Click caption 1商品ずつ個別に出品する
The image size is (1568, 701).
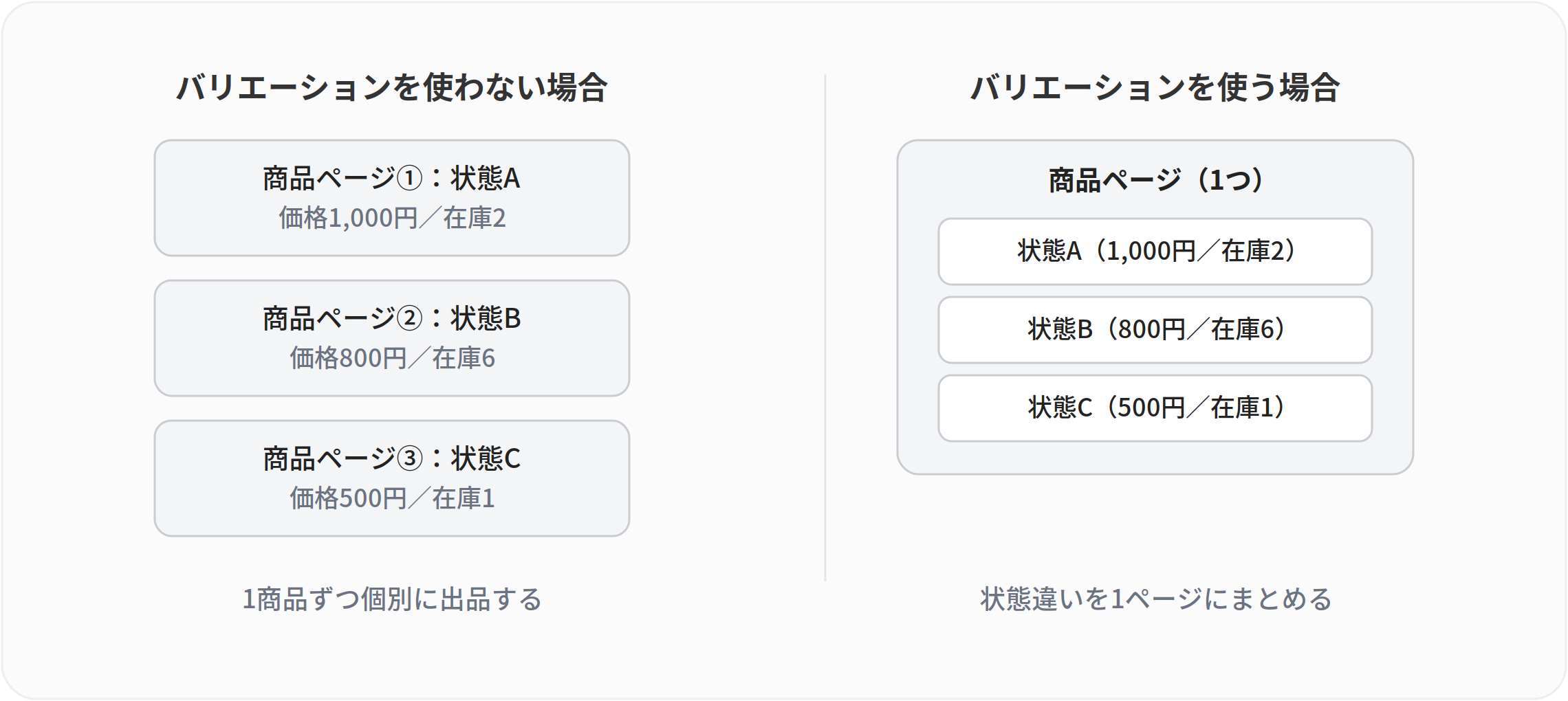point(392,599)
